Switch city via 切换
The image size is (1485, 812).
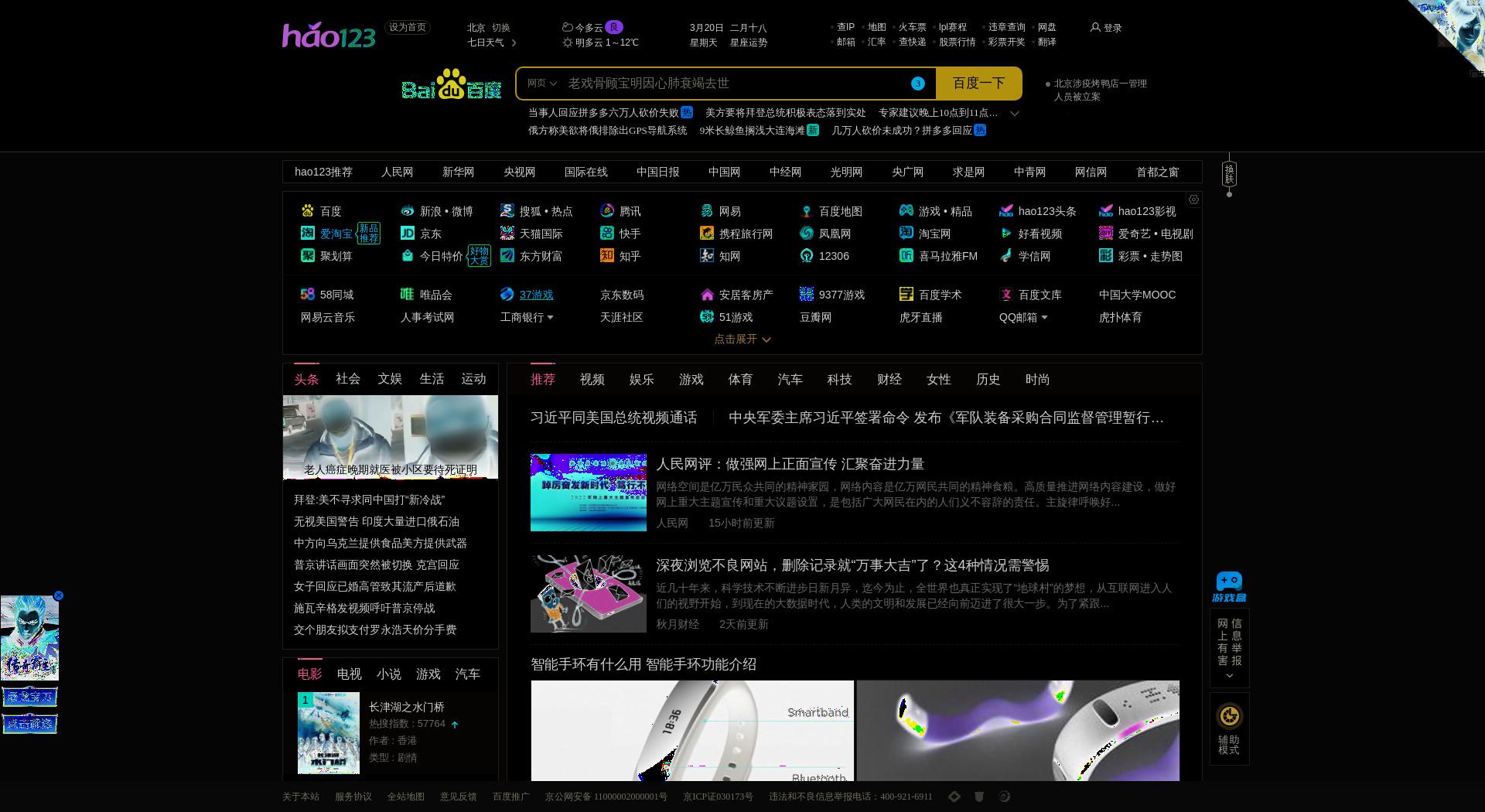500,27
